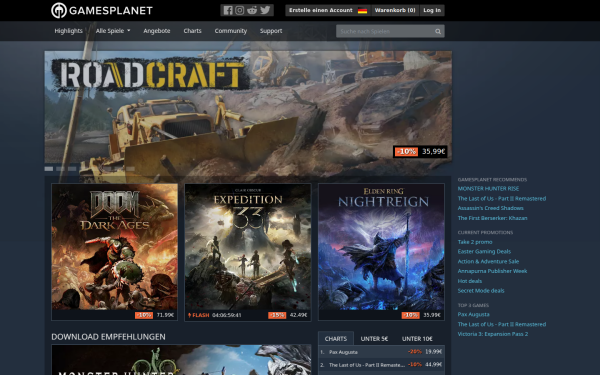The width and height of the screenshot is (600, 375).
Task: Expand the Alle Spiele dropdown menu
Action: click(x=113, y=31)
